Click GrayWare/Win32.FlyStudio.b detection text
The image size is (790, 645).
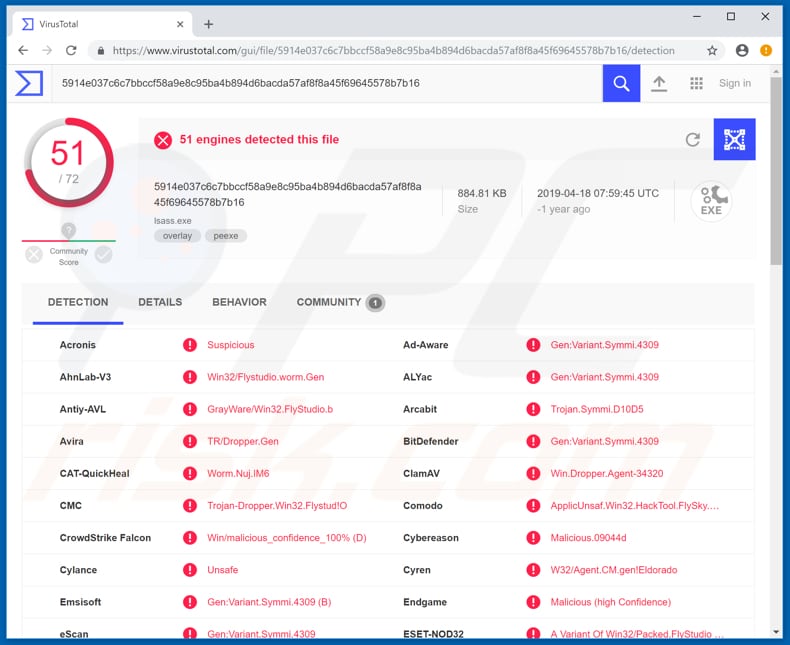(270, 409)
